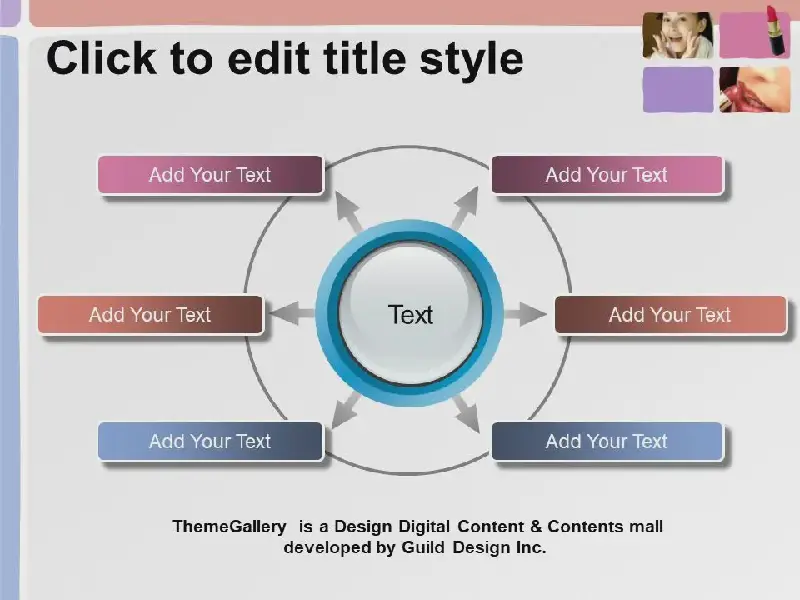
Task: Click the middle-left salmon "Add Your Text" box
Action: [x=150, y=315]
